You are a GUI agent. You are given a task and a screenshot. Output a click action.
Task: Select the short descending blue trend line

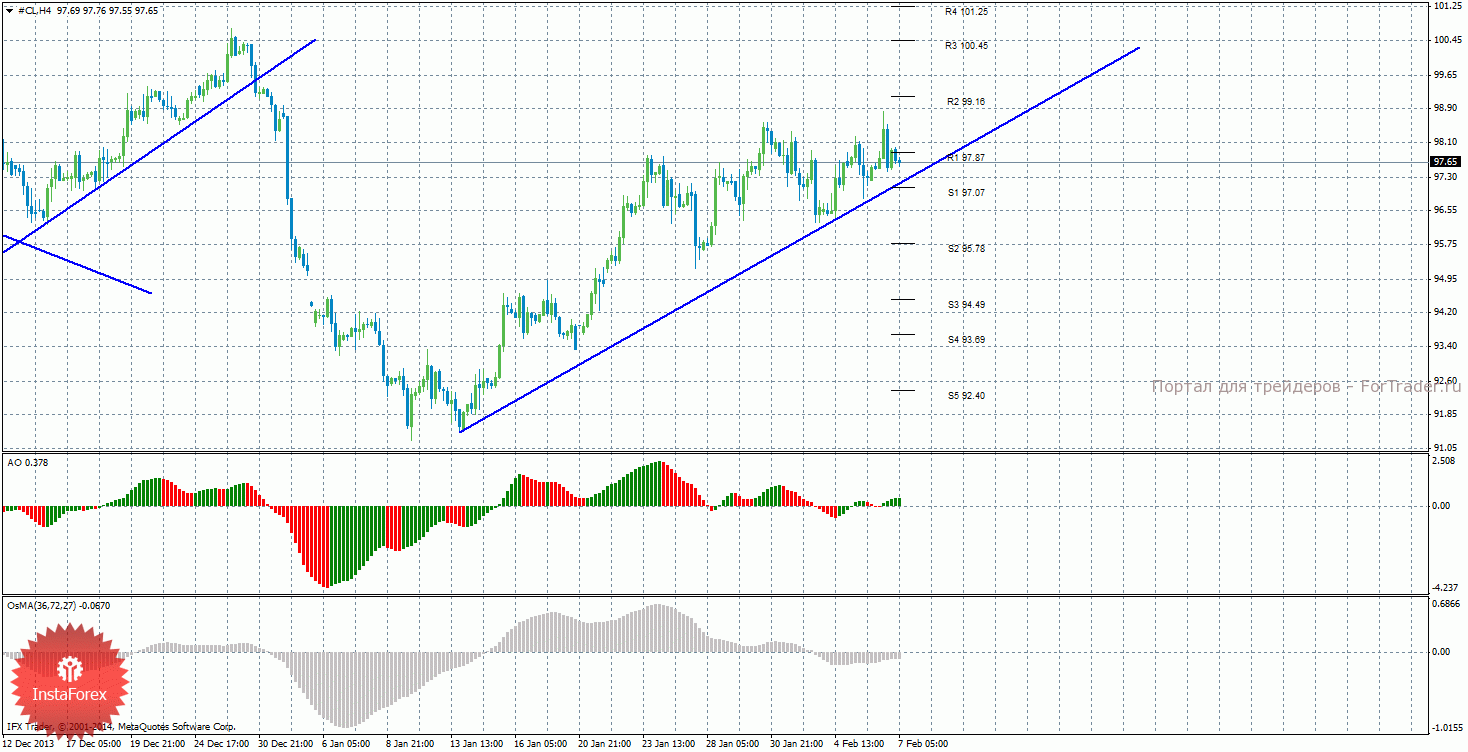click(x=80, y=265)
